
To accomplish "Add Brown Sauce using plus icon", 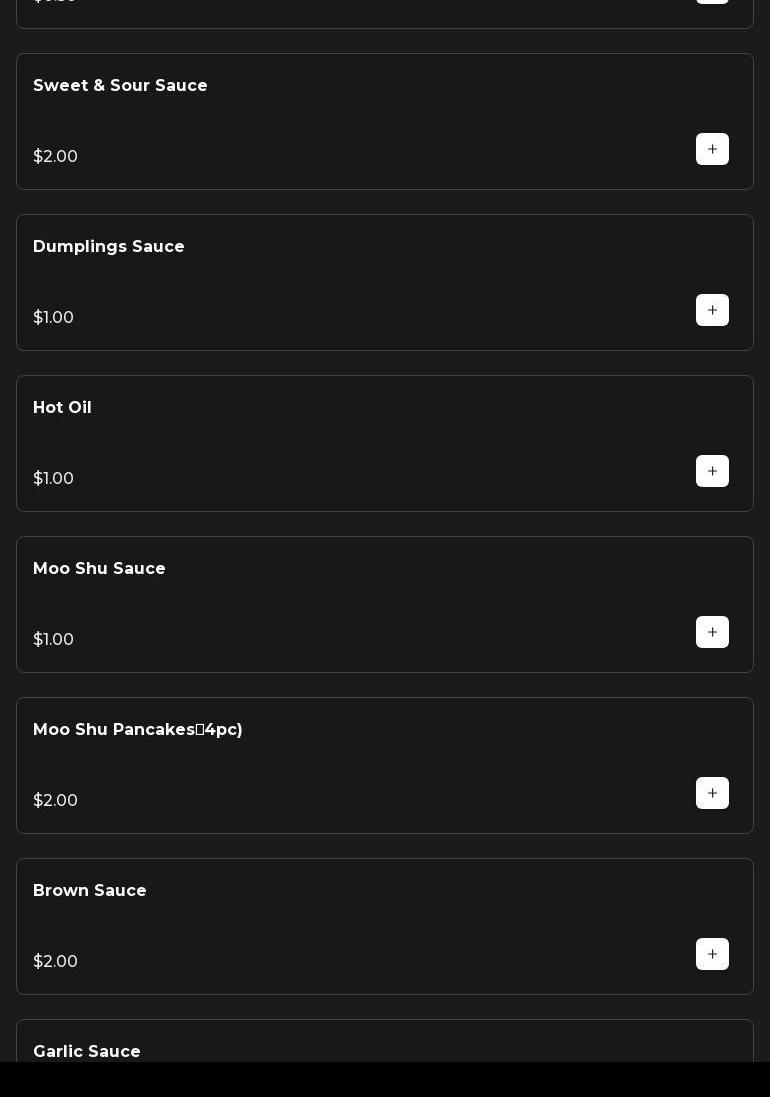I will click(x=712, y=954).
